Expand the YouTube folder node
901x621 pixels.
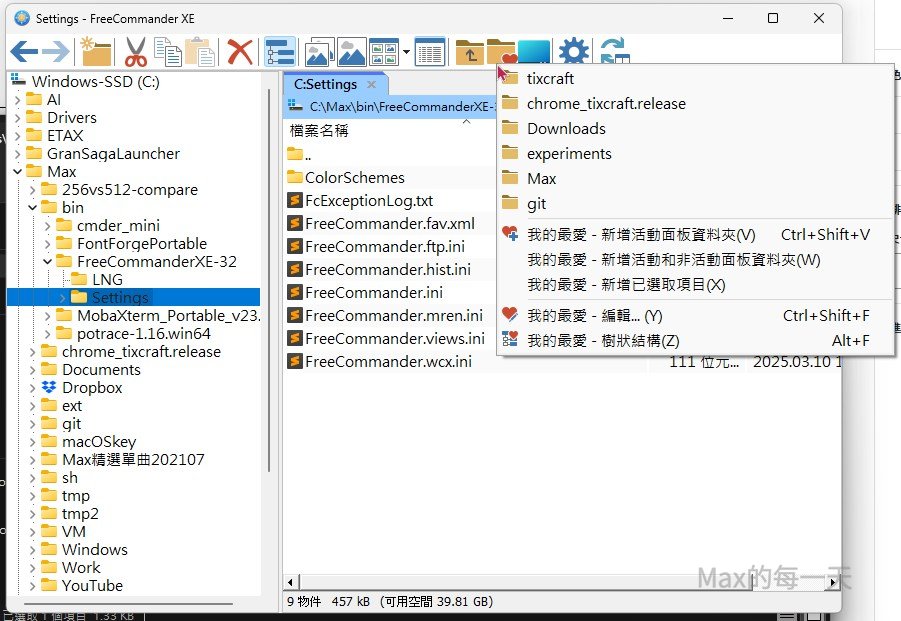[32, 586]
